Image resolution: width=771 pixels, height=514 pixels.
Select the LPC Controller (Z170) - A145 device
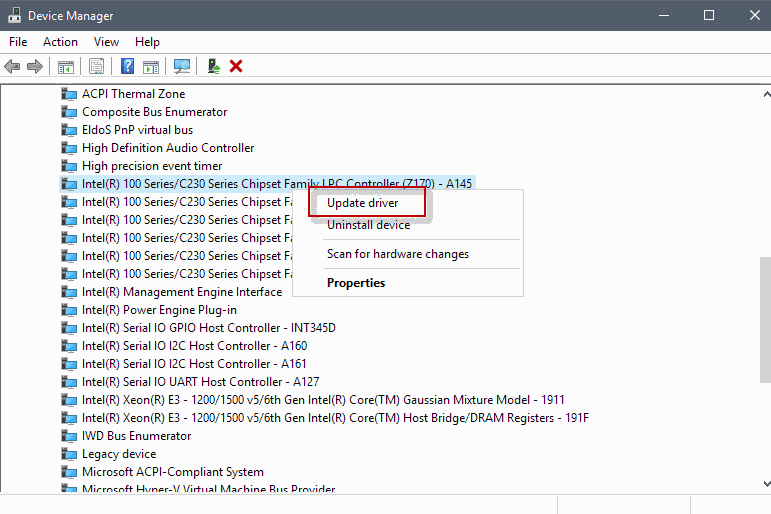277,184
